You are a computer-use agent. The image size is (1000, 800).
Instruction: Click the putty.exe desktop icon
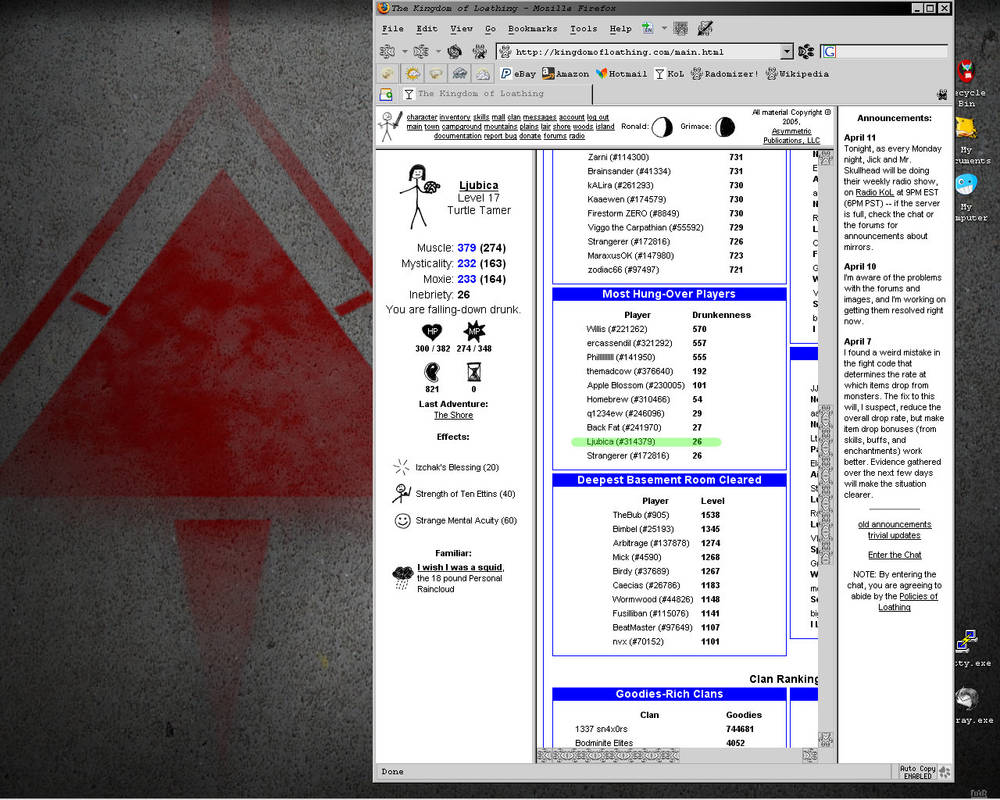pos(966,641)
